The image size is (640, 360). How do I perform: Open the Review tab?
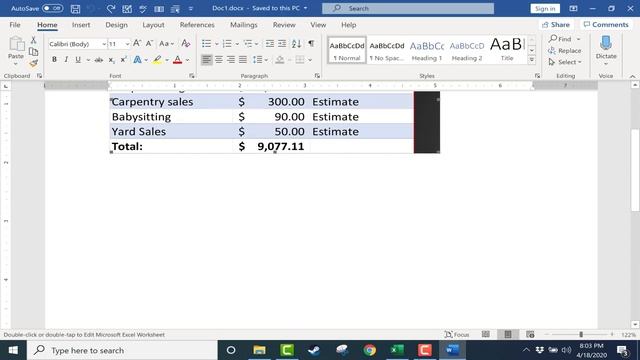tap(284, 25)
